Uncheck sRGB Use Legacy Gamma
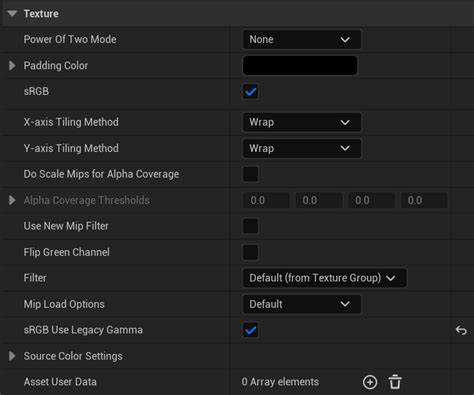 tap(250, 330)
